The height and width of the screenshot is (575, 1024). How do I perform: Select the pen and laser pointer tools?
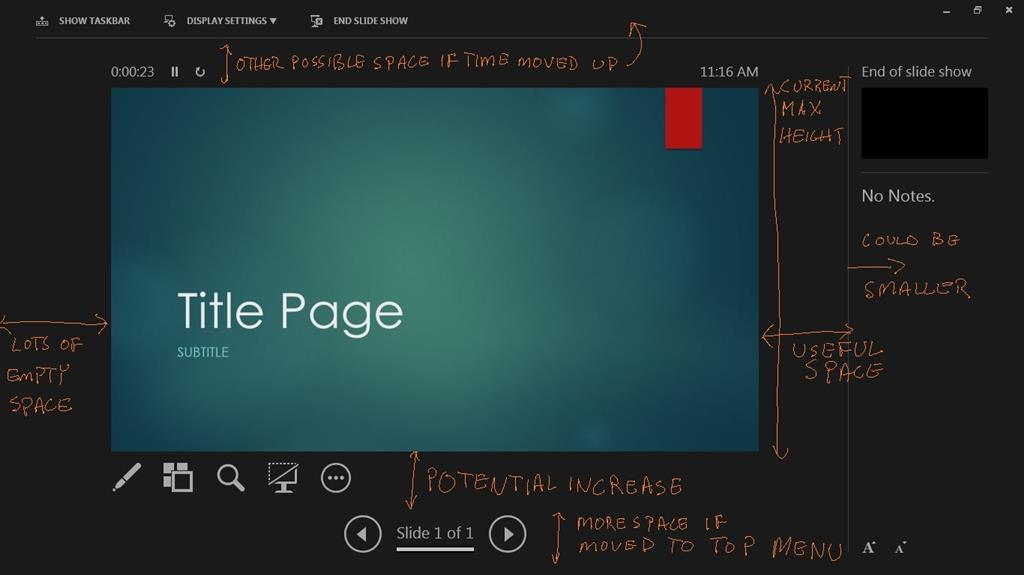point(127,478)
